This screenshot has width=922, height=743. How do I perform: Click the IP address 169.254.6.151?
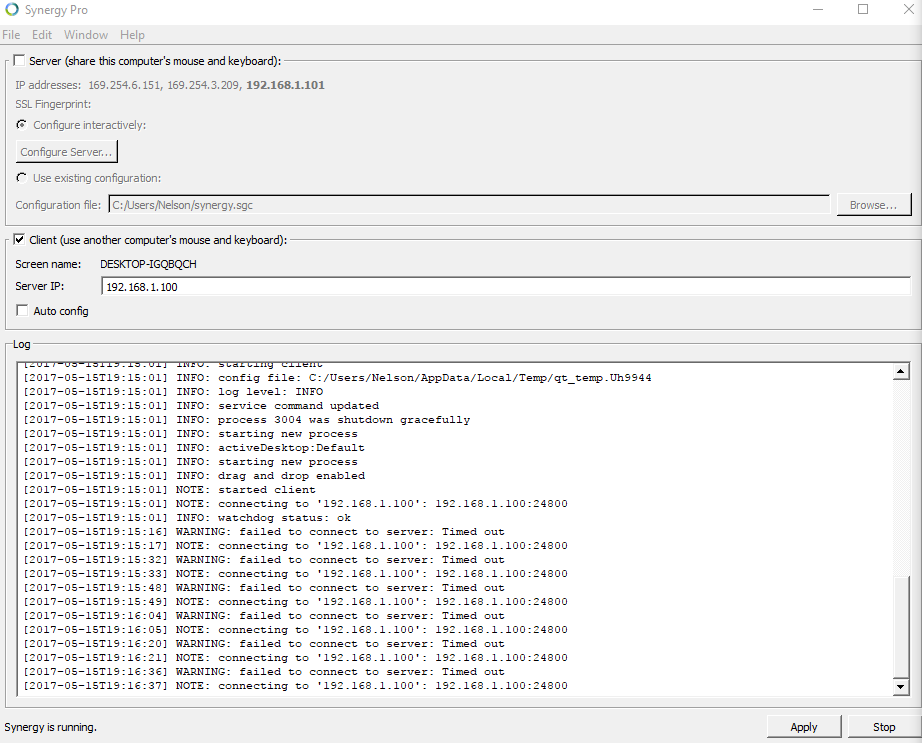(124, 85)
